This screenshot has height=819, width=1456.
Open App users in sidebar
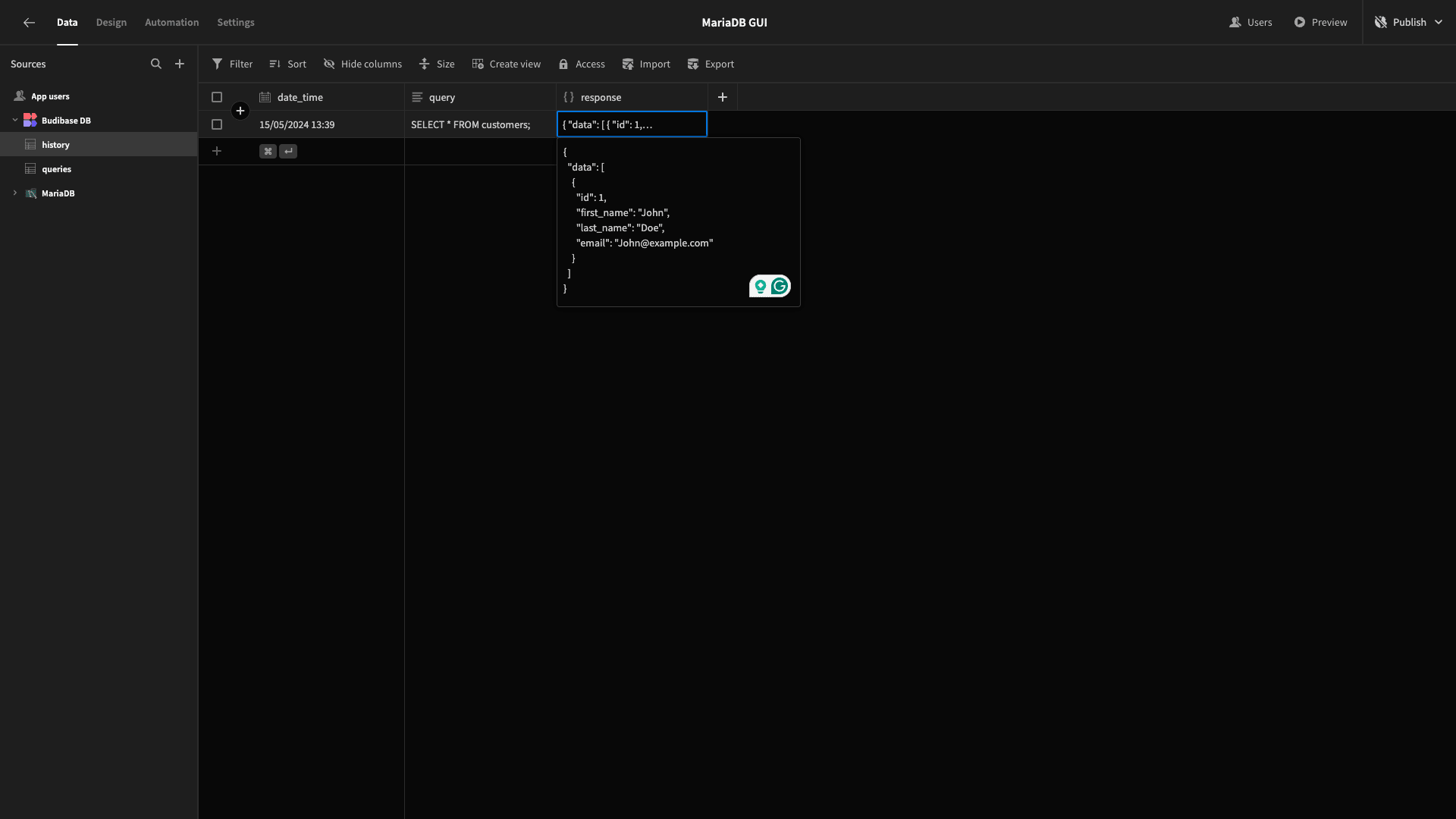pyautogui.click(x=99, y=96)
